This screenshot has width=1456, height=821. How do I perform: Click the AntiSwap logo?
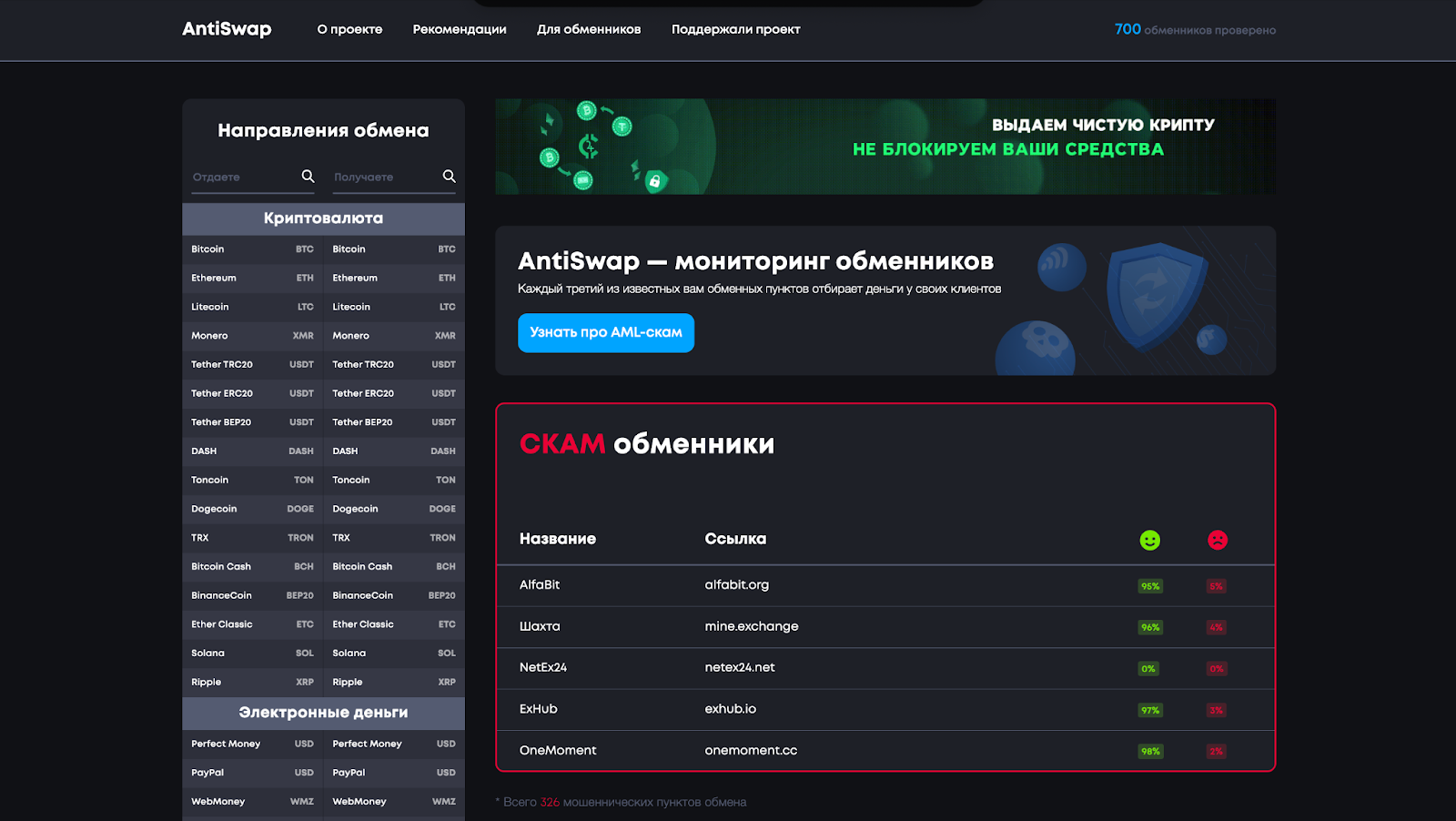click(x=227, y=29)
